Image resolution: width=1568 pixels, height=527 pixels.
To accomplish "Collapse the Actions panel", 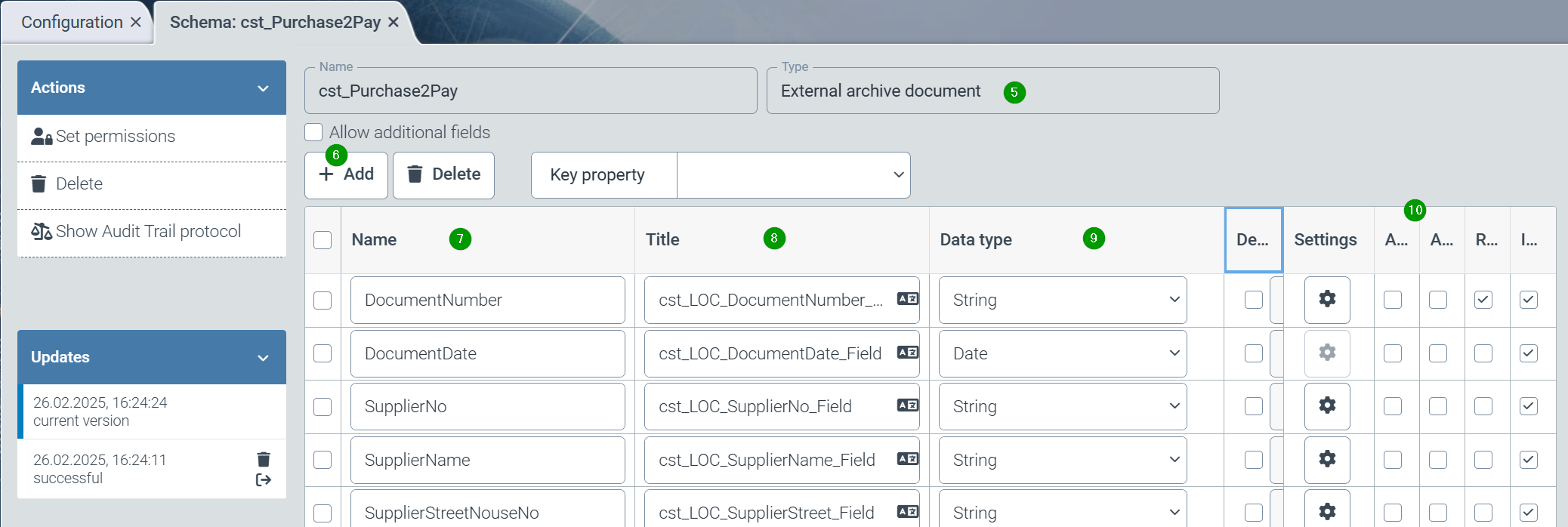I will coord(263,88).
